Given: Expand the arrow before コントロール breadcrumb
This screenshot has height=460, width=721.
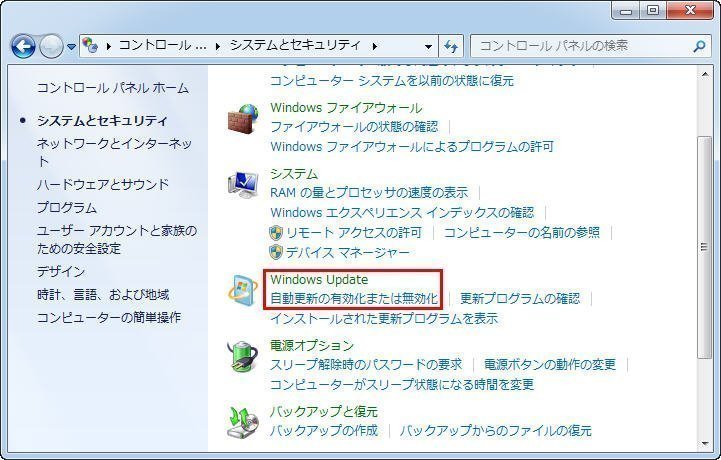Looking at the screenshot, I should tap(109, 46).
